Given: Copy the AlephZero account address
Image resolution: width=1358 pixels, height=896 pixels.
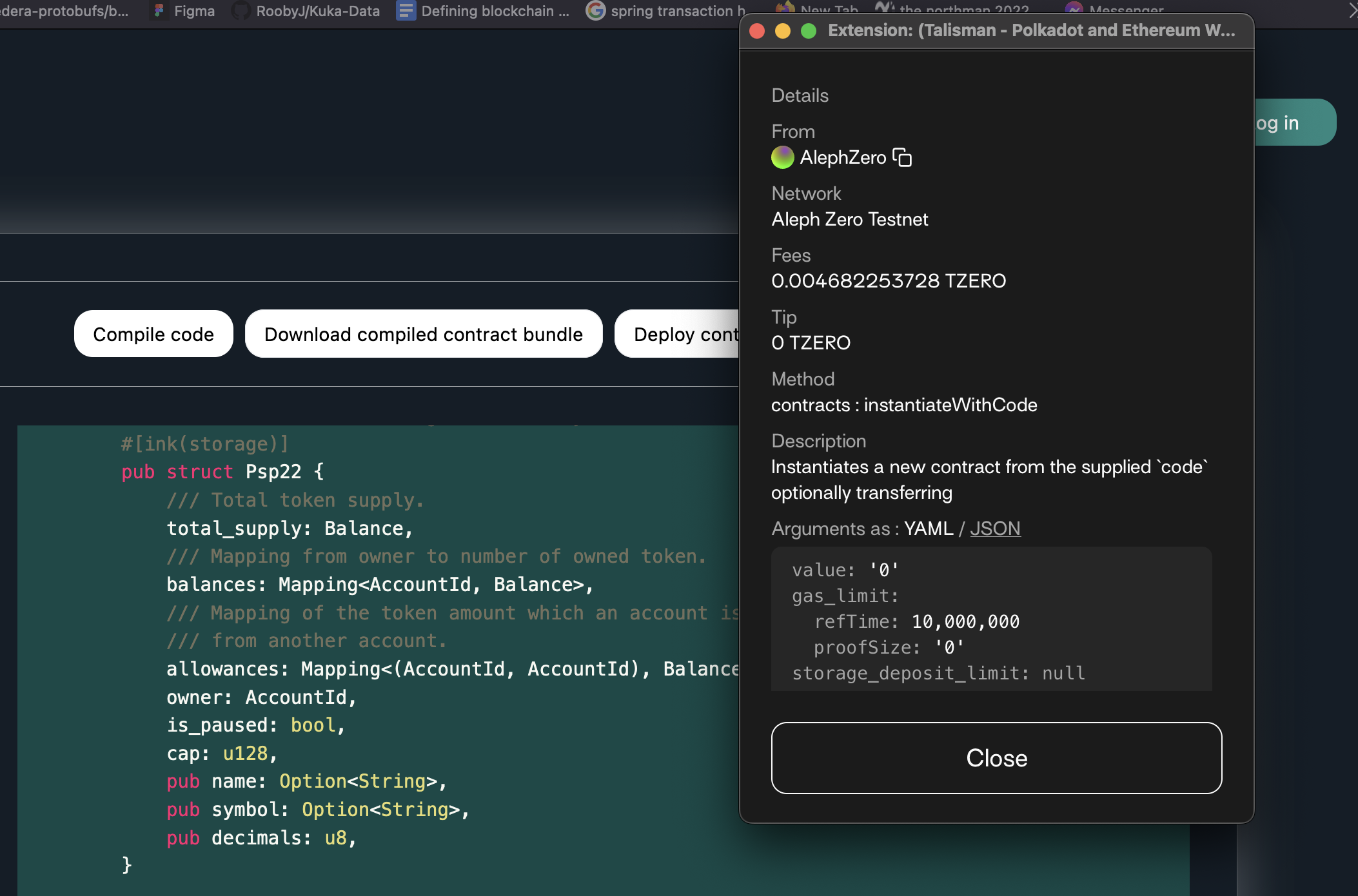Looking at the screenshot, I should [x=902, y=157].
